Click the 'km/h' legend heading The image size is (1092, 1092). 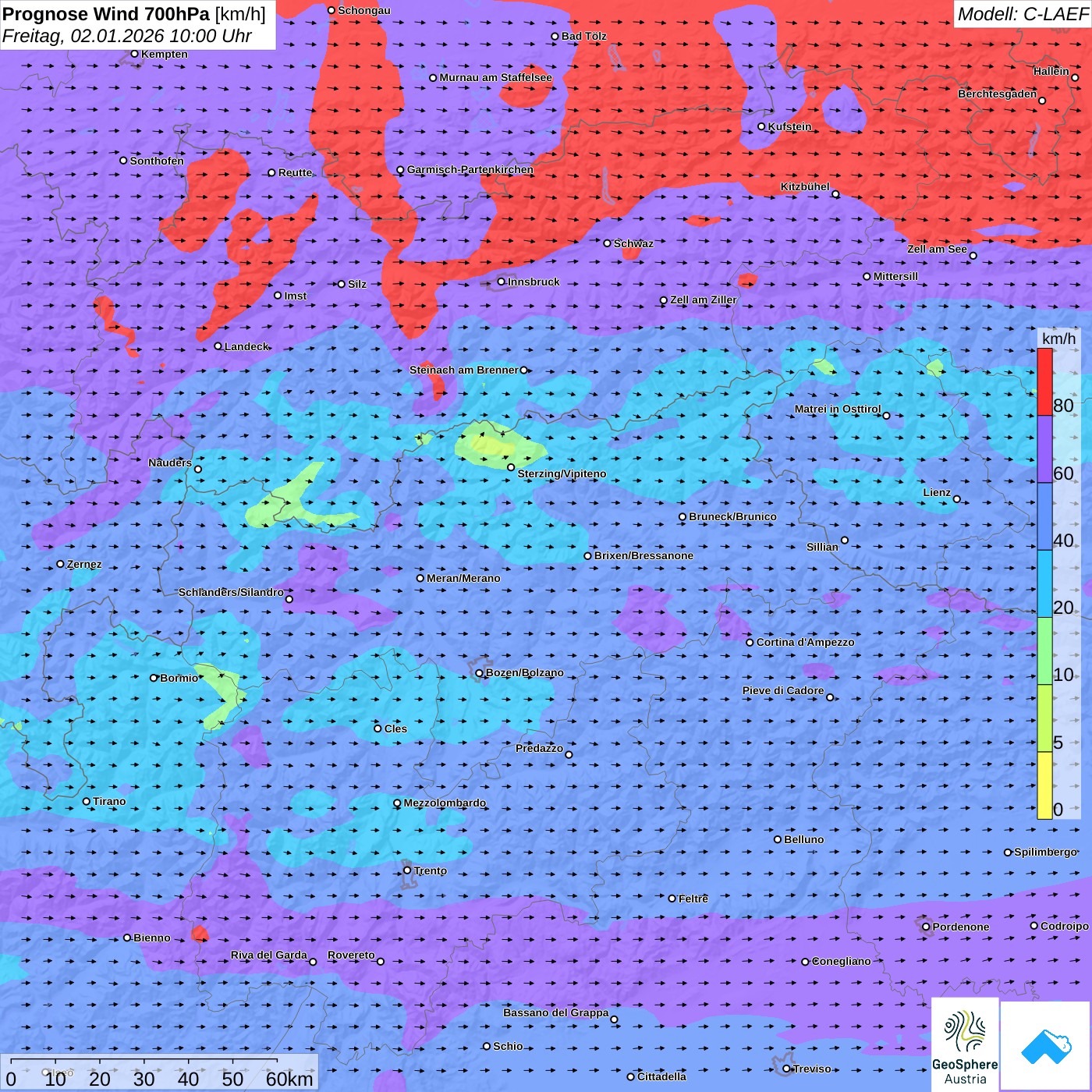point(1058,339)
